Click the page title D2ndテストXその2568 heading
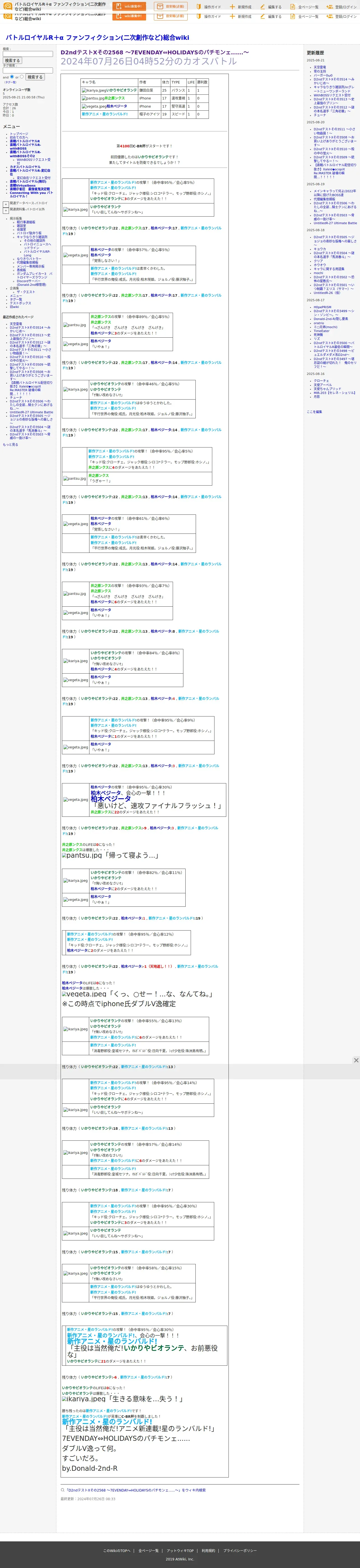The width and height of the screenshot is (360, 1568). 155,52
